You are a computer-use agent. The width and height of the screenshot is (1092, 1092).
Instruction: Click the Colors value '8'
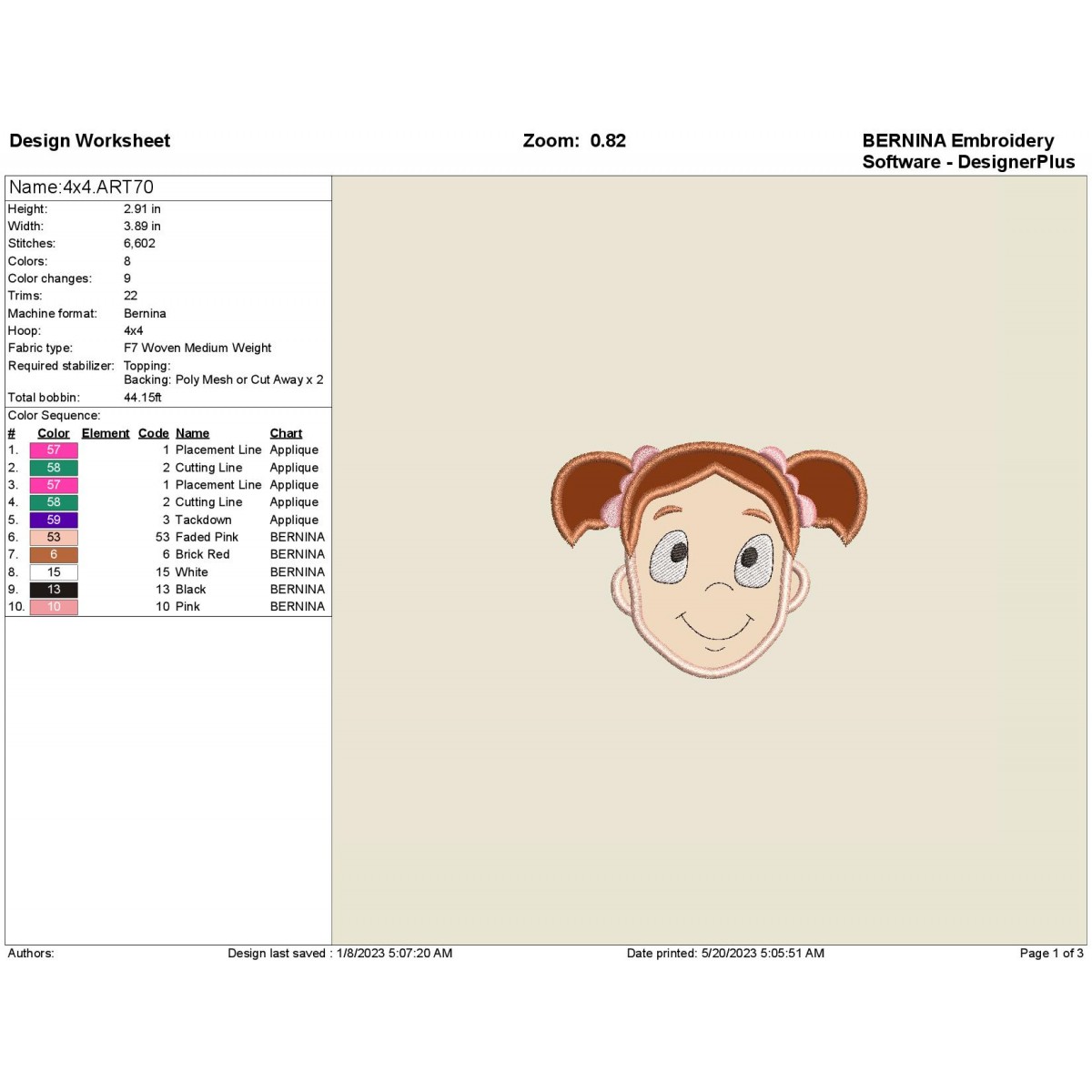click(x=127, y=261)
